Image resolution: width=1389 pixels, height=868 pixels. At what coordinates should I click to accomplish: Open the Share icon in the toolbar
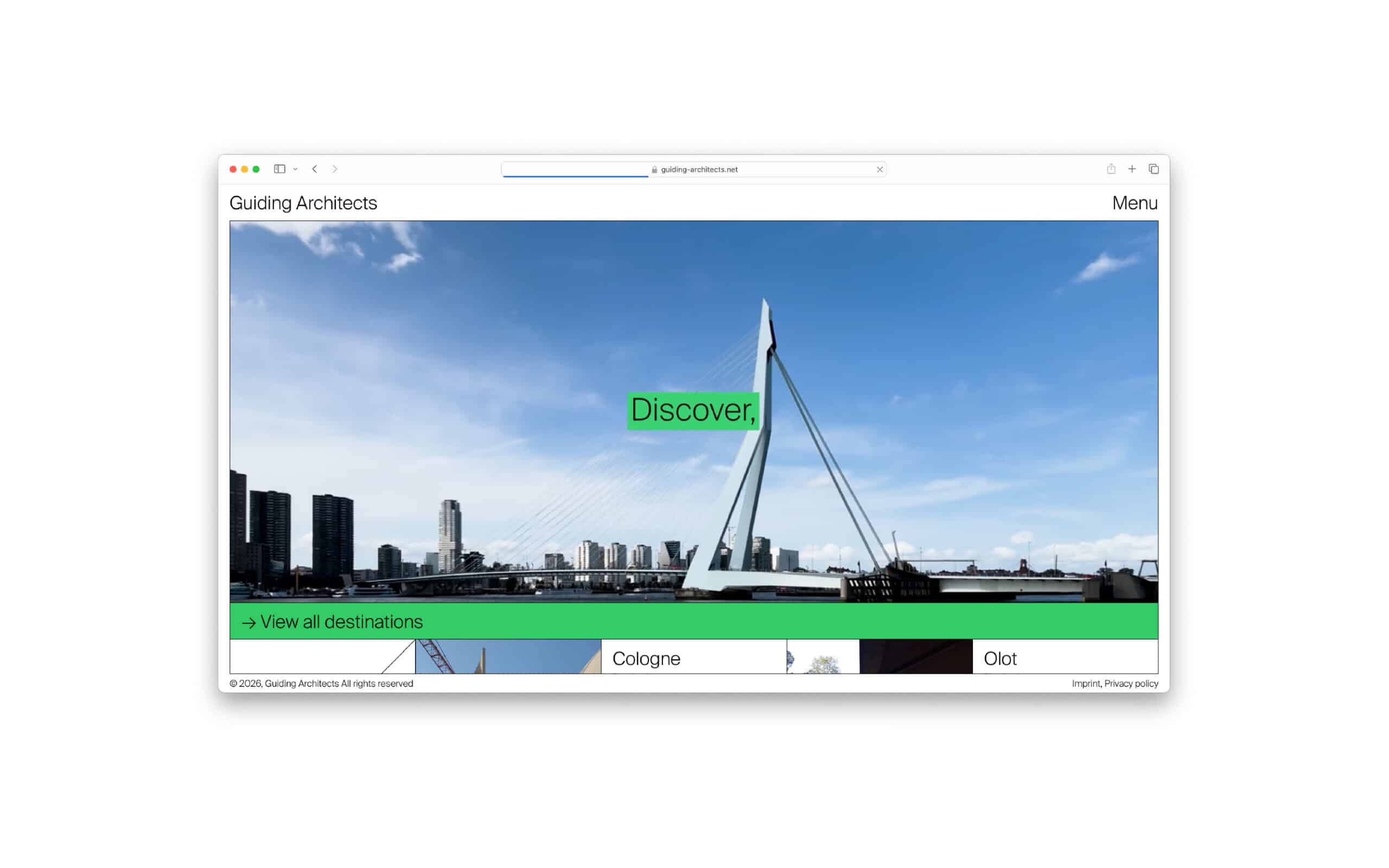click(1111, 169)
